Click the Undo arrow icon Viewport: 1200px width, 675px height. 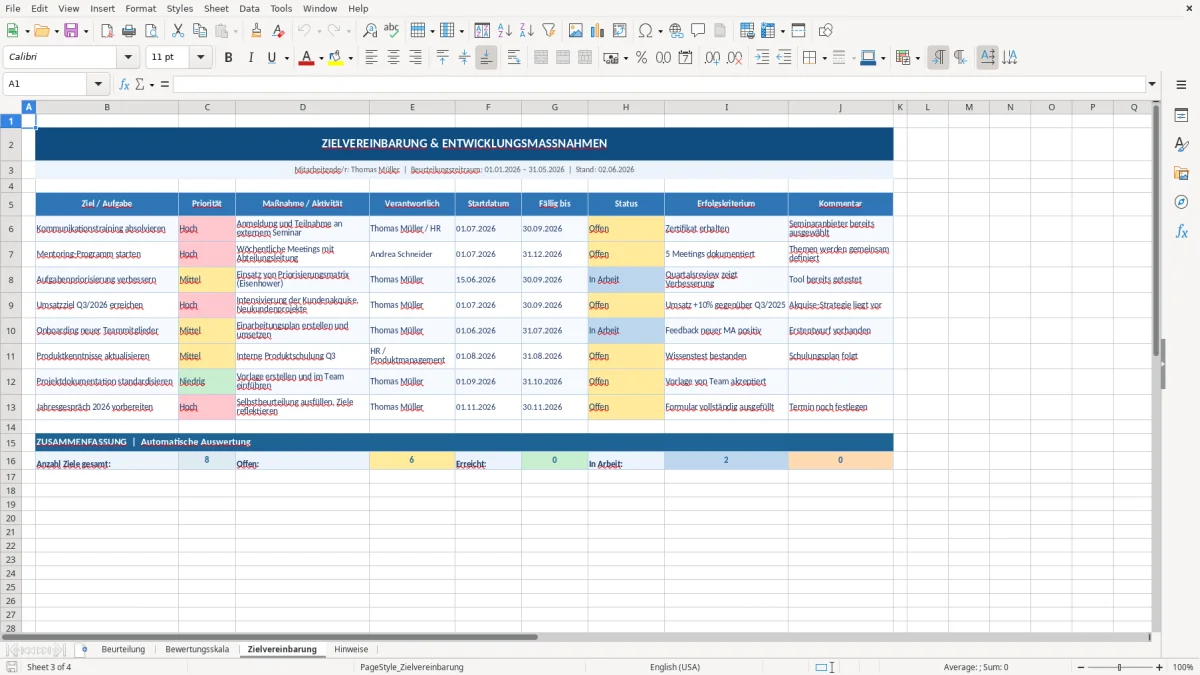click(x=304, y=31)
